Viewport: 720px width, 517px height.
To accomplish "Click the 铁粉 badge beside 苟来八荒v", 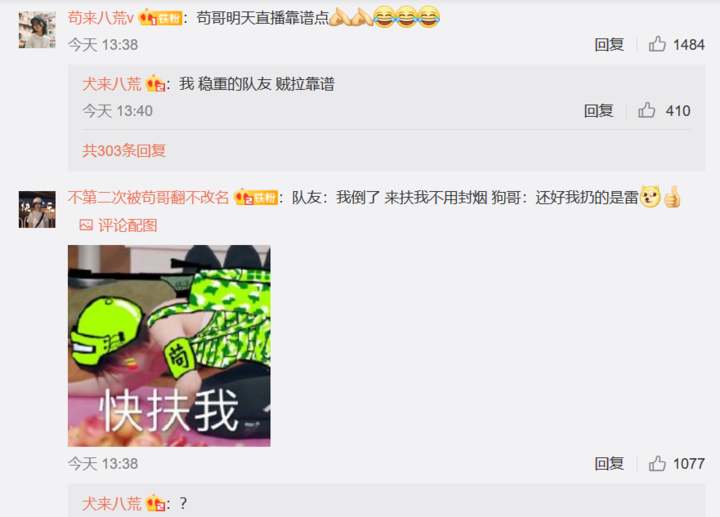I will tap(160, 18).
